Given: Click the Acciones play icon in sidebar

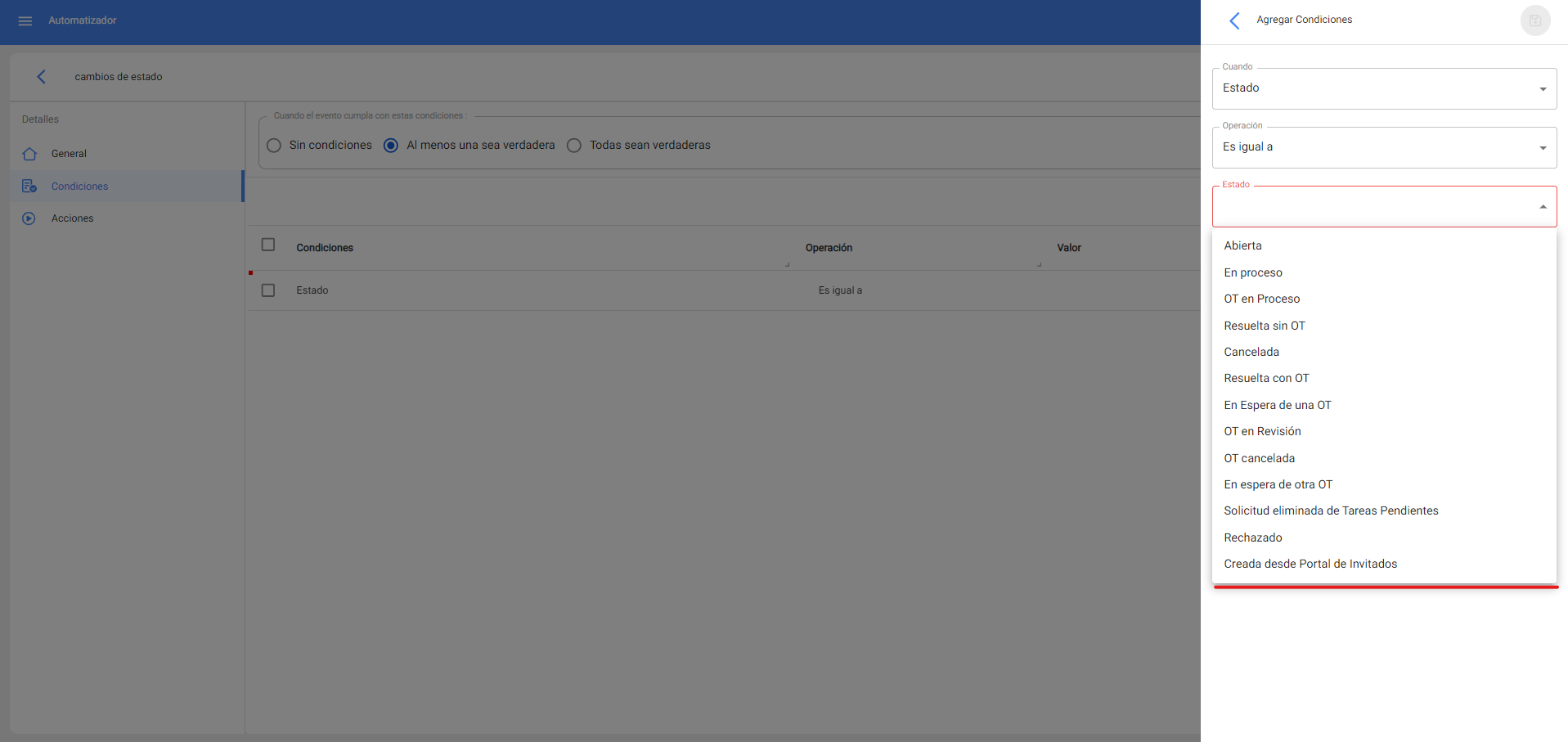Looking at the screenshot, I should [x=29, y=218].
